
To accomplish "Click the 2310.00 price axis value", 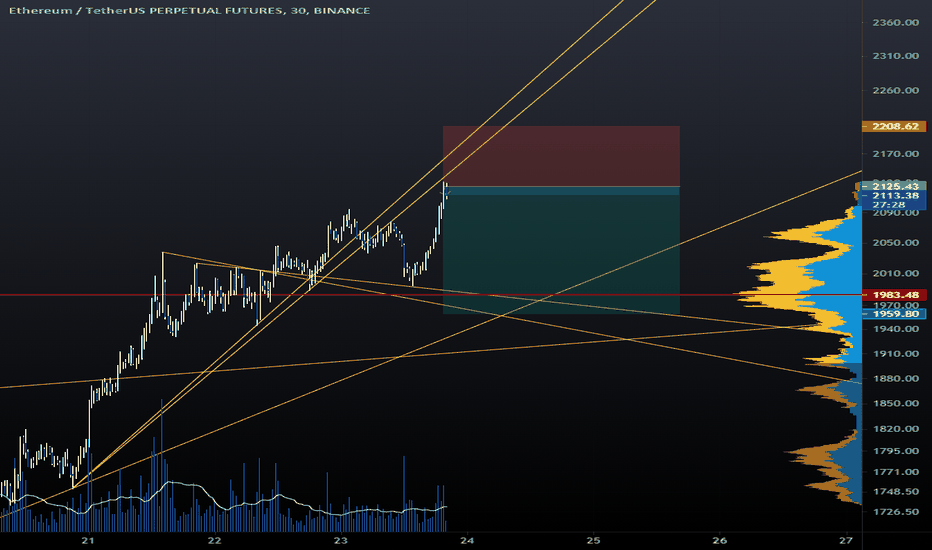I will tap(896, 56).
